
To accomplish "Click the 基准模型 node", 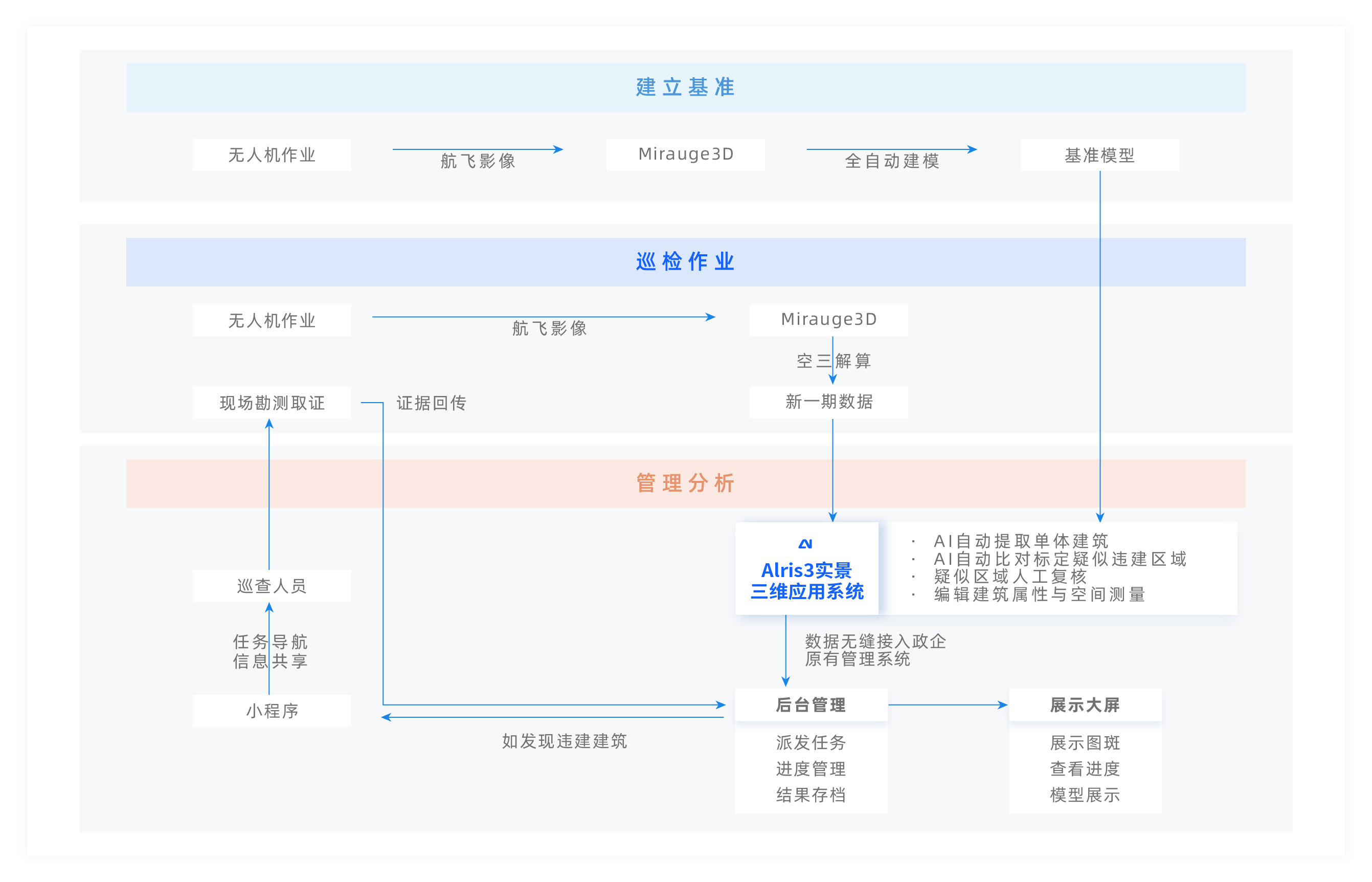I will 1099,153.
